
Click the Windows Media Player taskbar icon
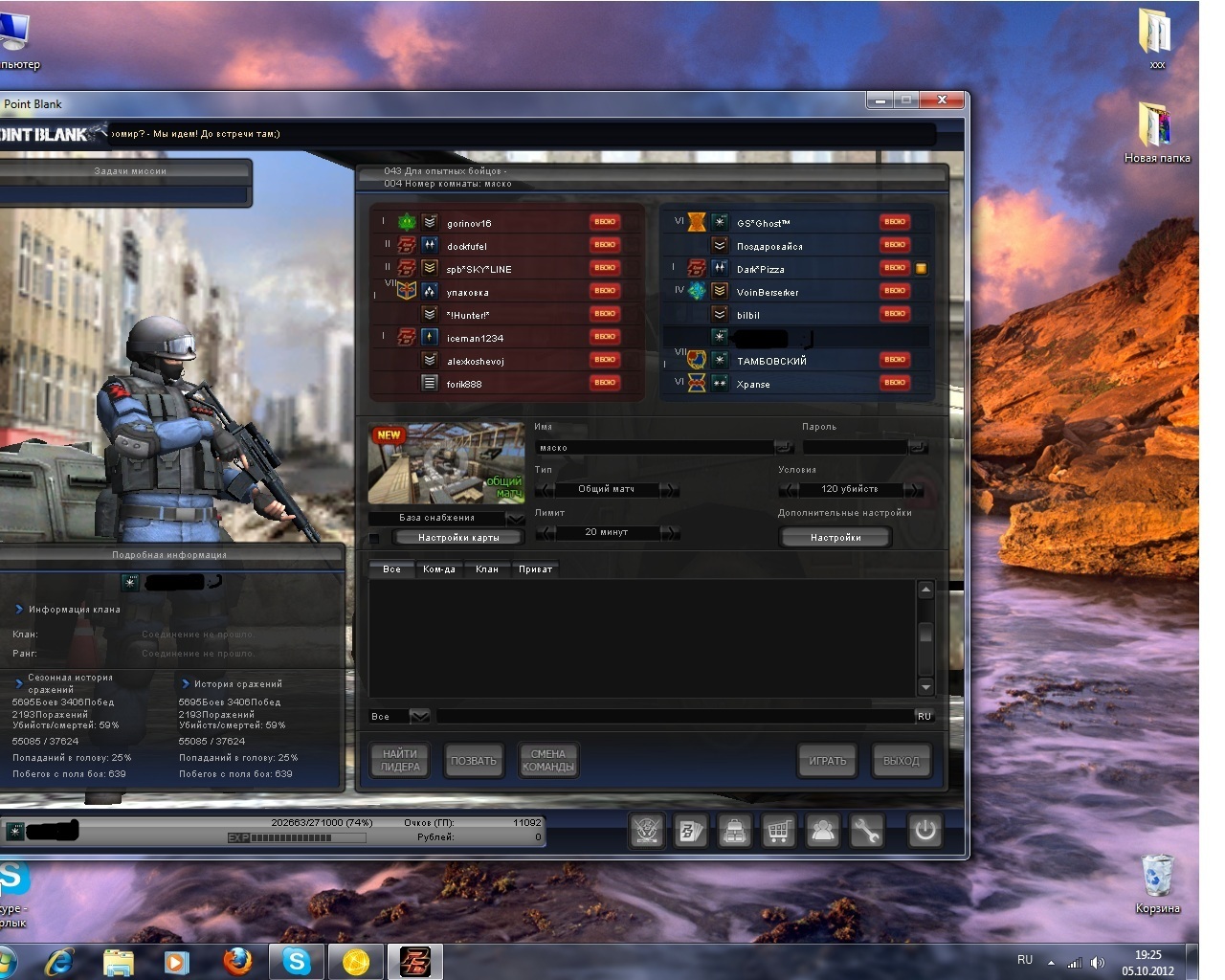(177, 961)
